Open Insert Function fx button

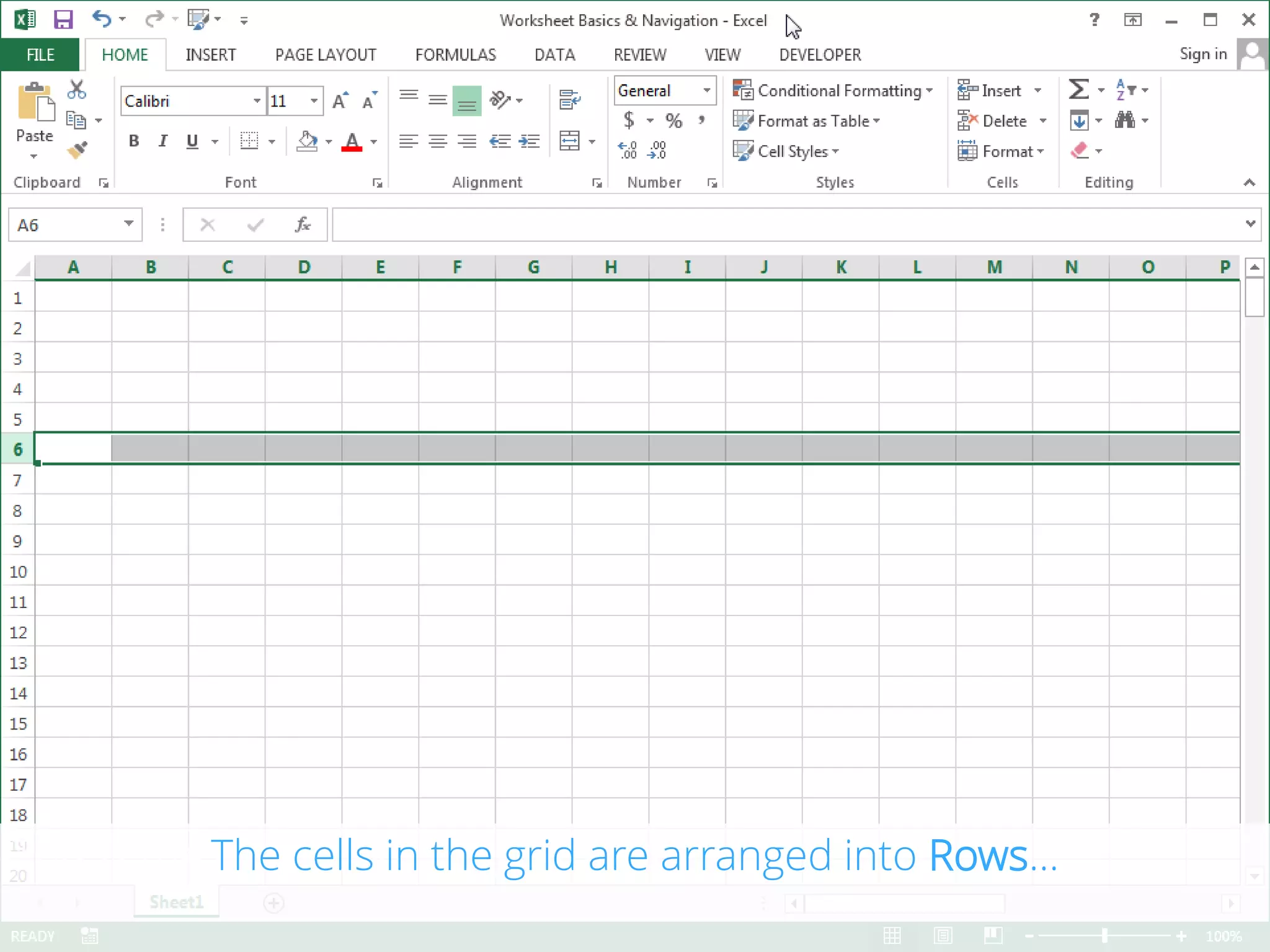(303, 224)
